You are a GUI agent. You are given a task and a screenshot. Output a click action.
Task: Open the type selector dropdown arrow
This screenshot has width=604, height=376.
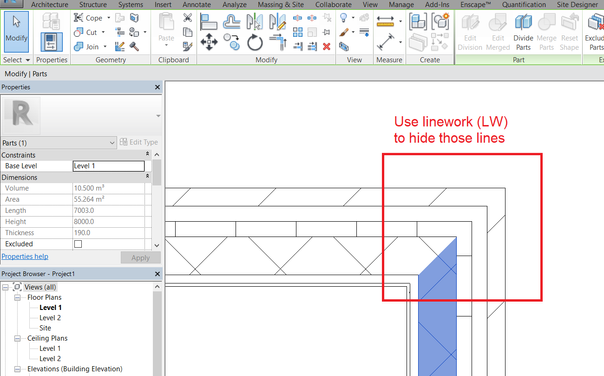tap(158, 116)
